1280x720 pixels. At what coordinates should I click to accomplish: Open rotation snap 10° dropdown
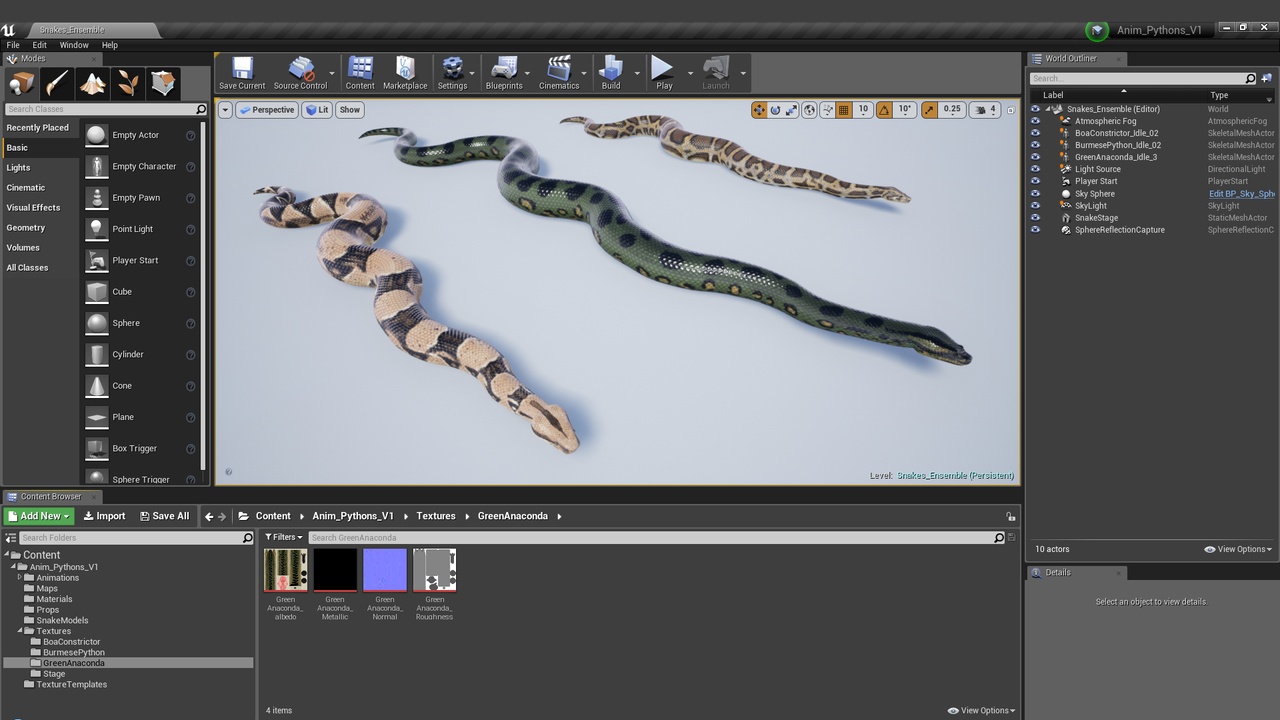coord(904,110)
